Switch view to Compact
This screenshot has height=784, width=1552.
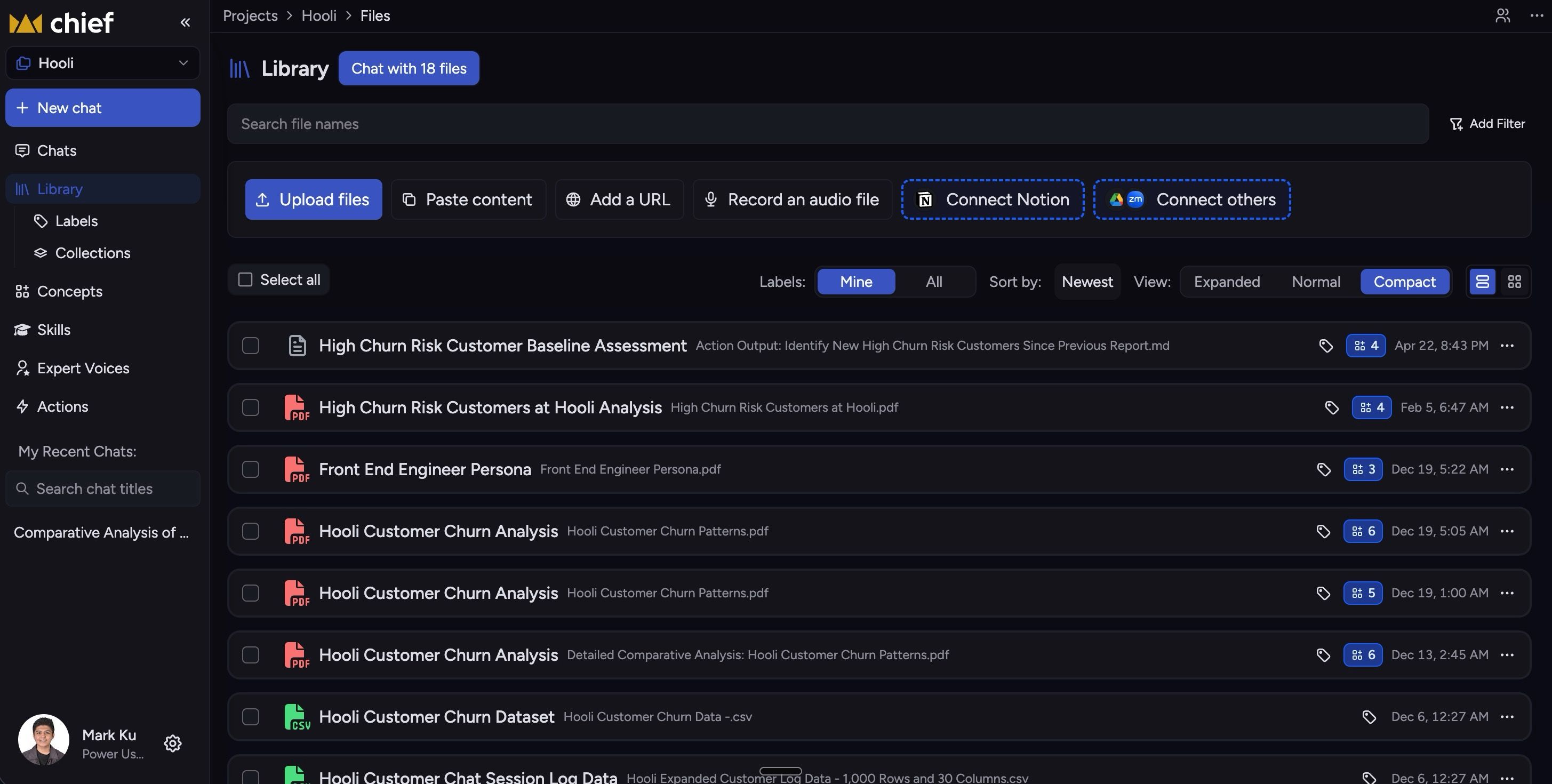[1404, 282]
